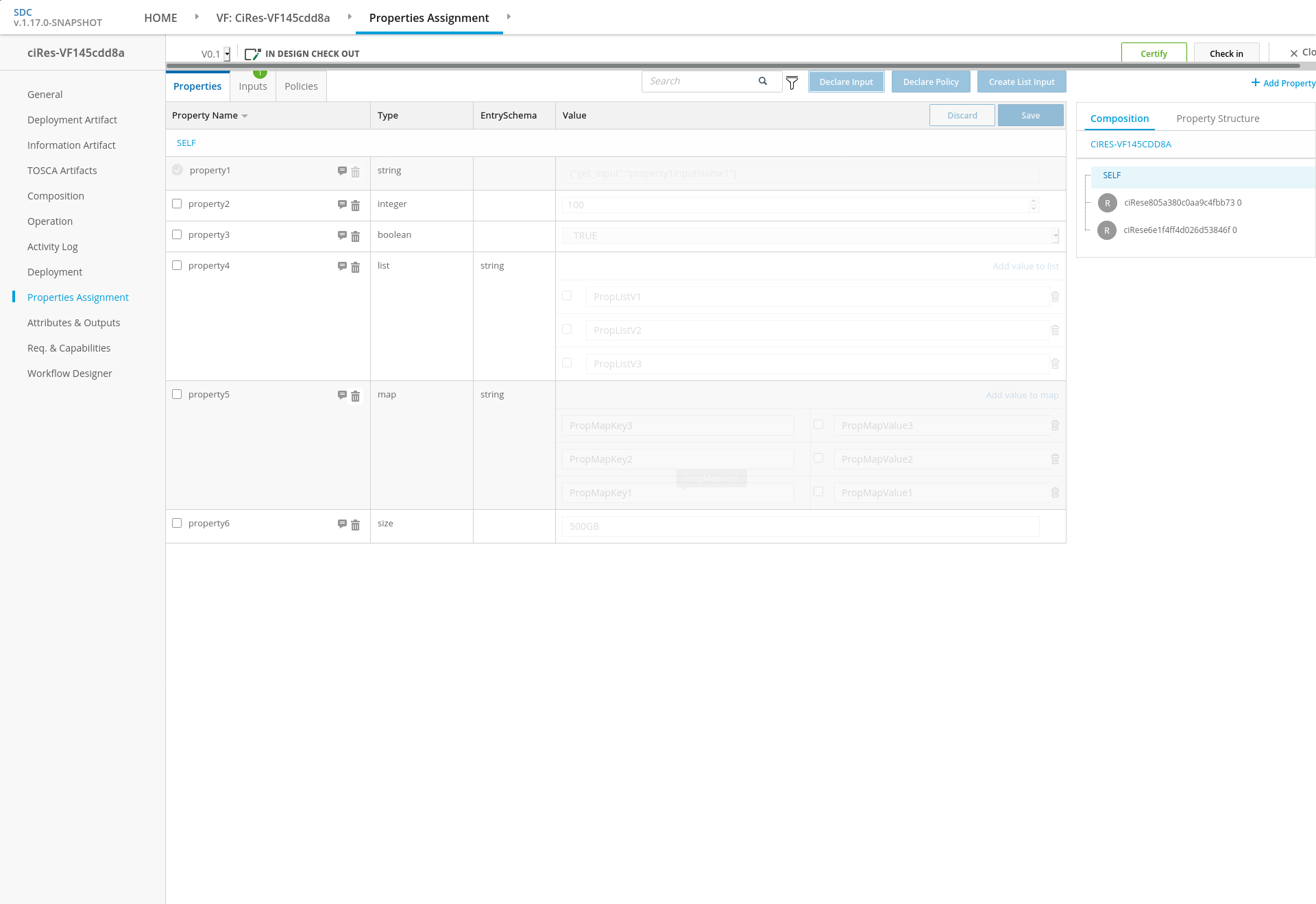Screen dimensions: 1316x904
Task: Open comment icon for property5
Action: click(x=342, y=395)
